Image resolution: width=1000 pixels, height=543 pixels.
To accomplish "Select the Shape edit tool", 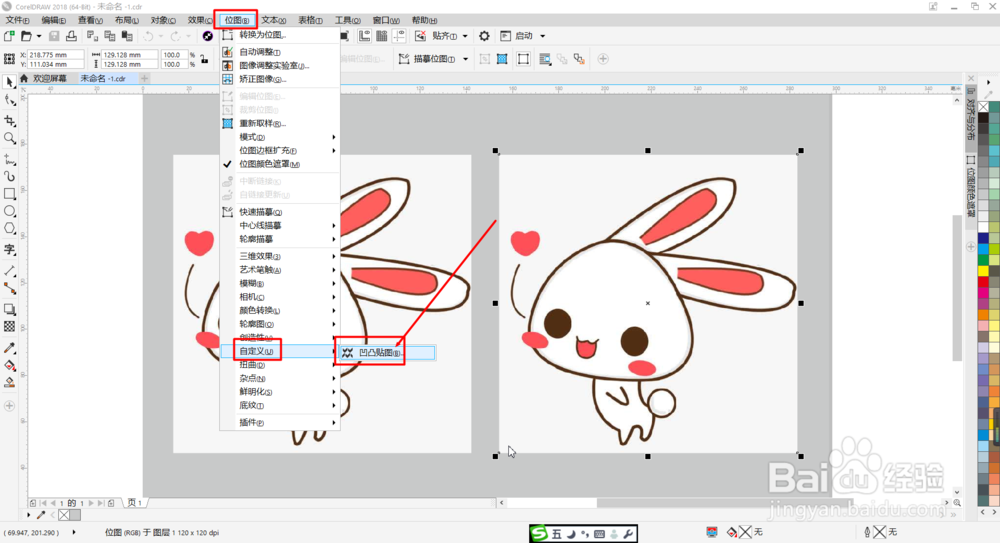I will point(10,101).
